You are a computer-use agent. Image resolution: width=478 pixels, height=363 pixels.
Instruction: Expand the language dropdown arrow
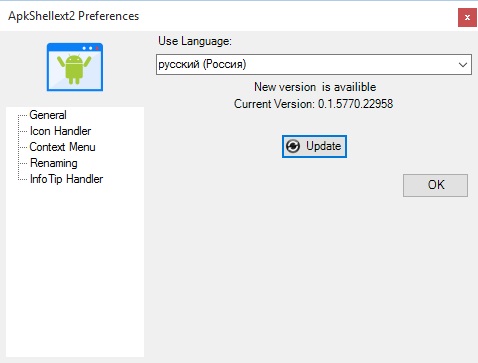pyautogui.click(x=463, y=65)
